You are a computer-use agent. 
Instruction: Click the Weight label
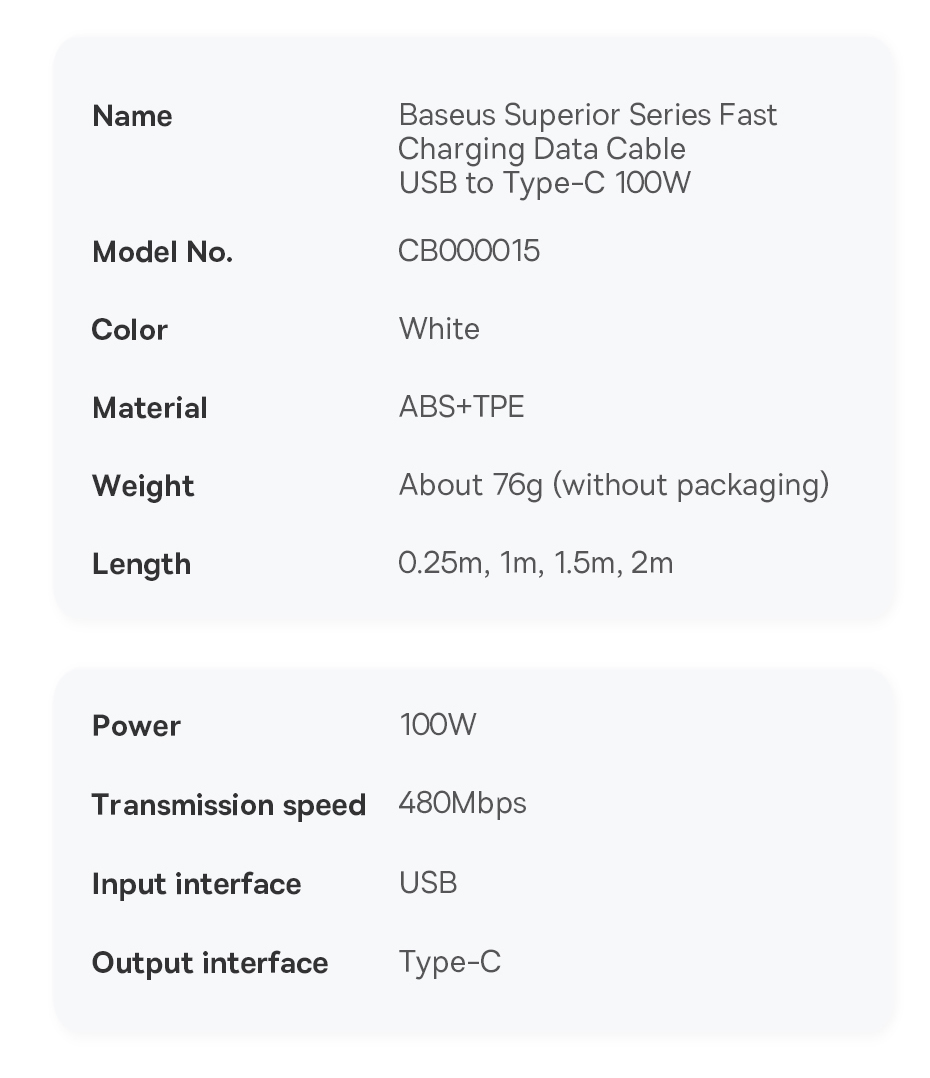click(143, 486)
